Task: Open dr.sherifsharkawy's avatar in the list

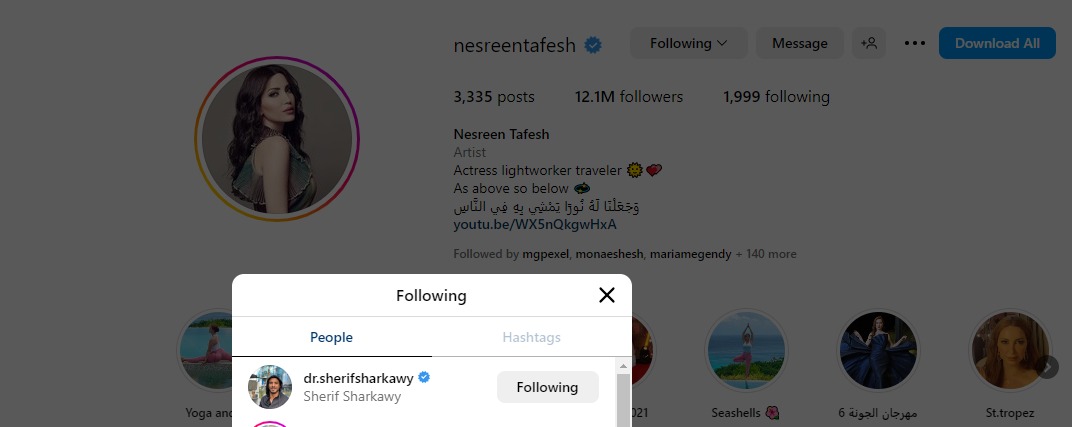Action: click(x=270, y=387)
